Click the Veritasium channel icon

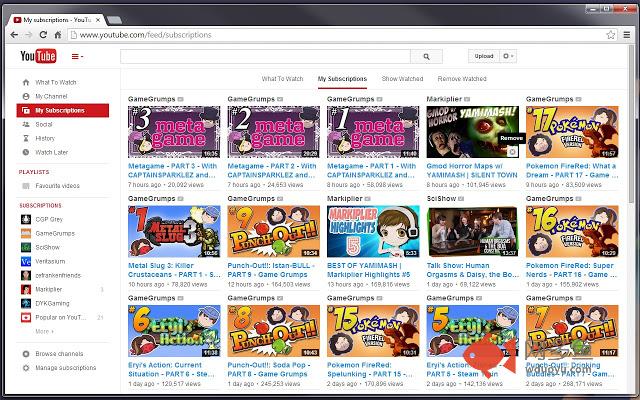tap(26, 261)
